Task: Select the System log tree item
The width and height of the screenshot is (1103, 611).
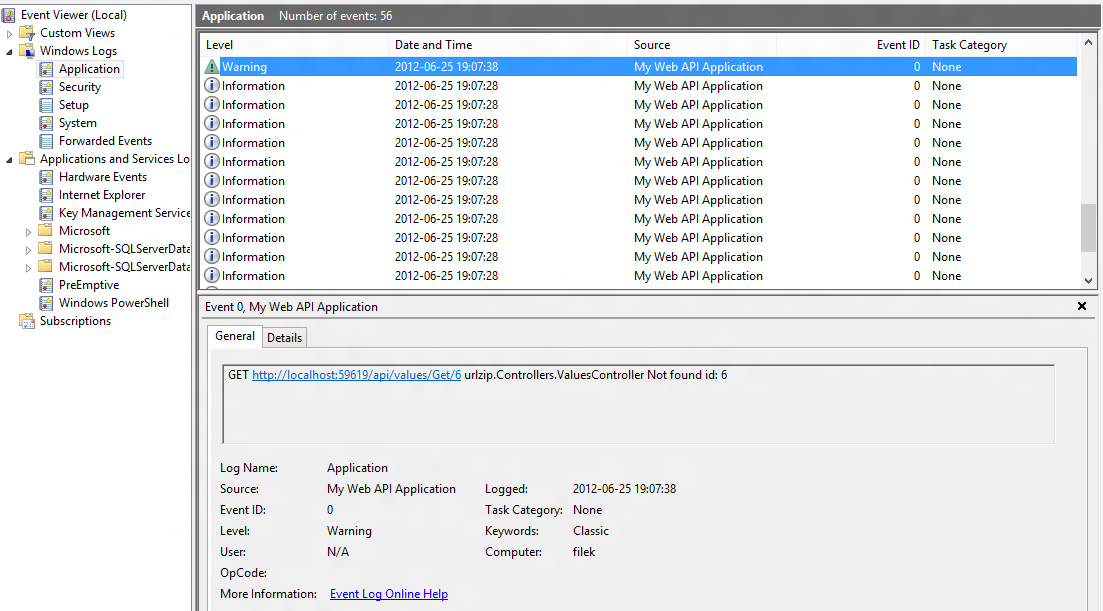Action: pos(77,123)
